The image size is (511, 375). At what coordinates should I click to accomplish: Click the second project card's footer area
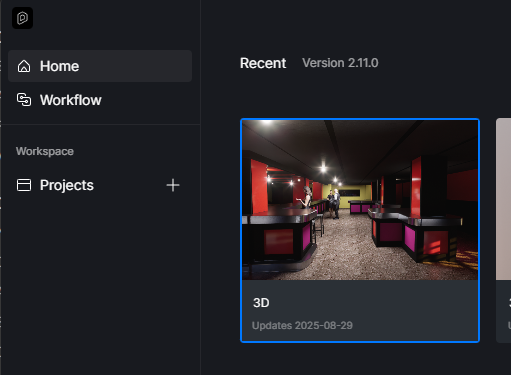tap(504, 311)
